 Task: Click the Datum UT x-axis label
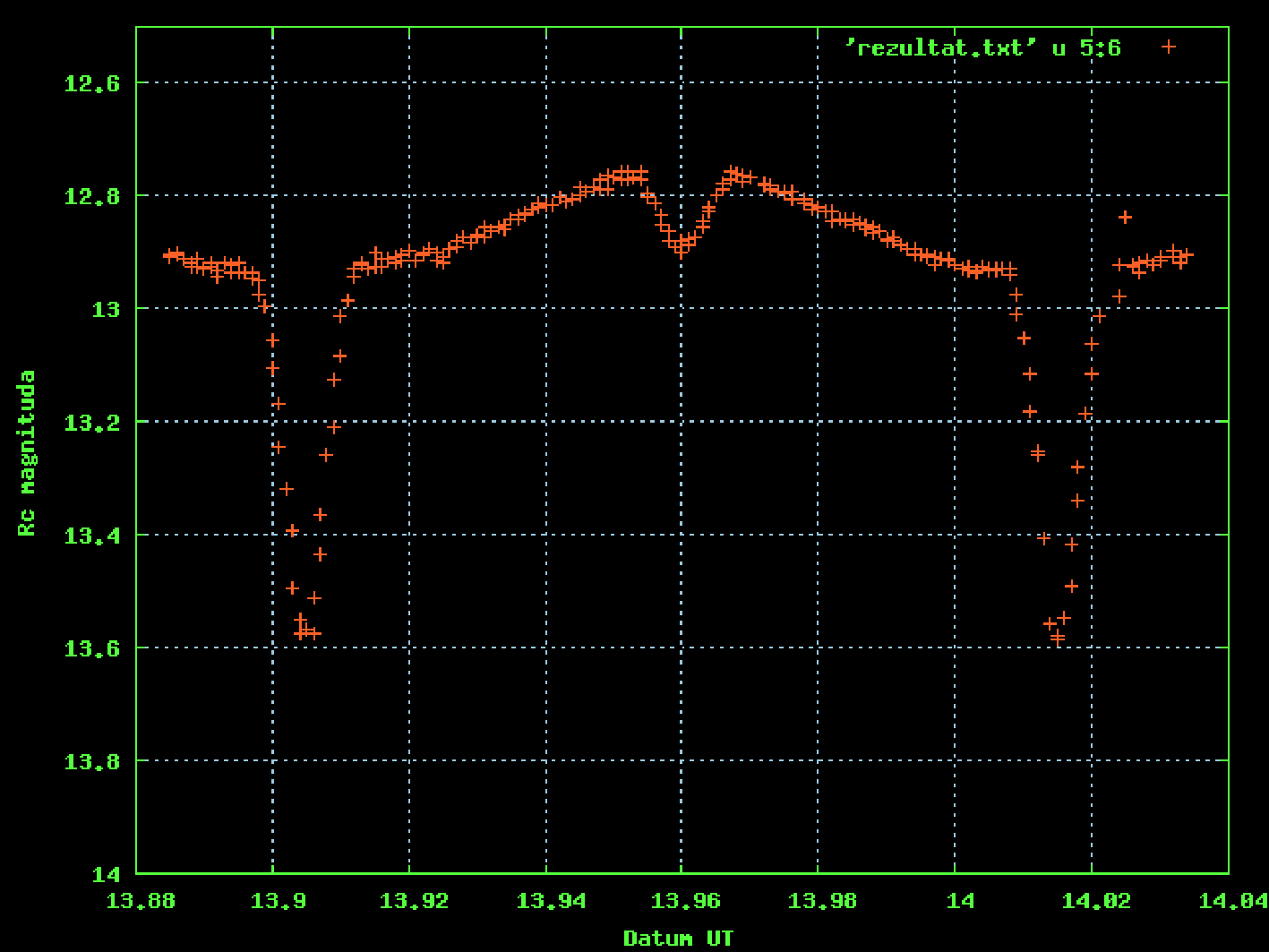click(678, 939)
